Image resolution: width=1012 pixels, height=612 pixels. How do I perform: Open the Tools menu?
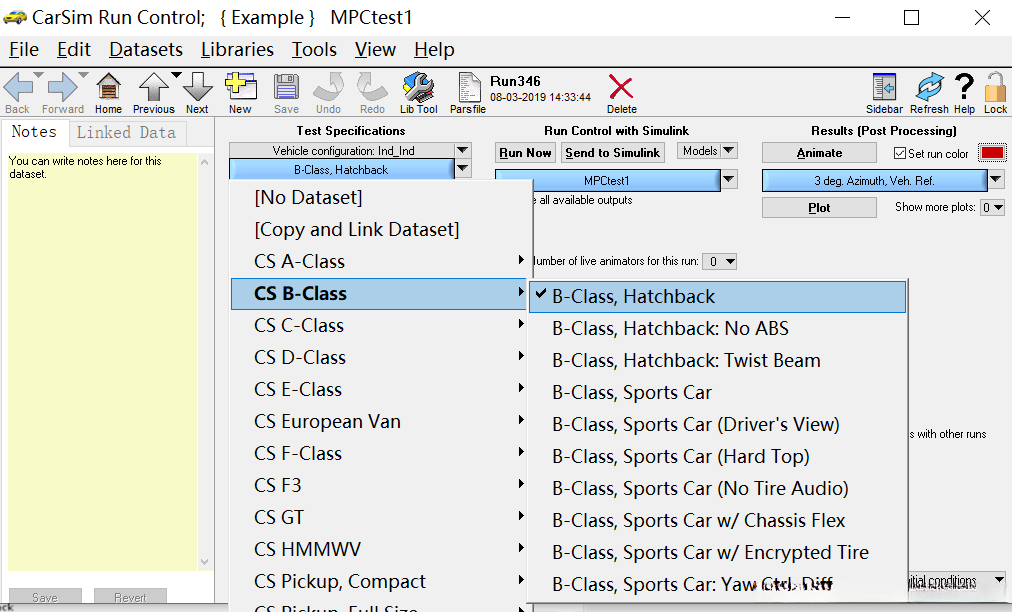click(x=314, y=50)
